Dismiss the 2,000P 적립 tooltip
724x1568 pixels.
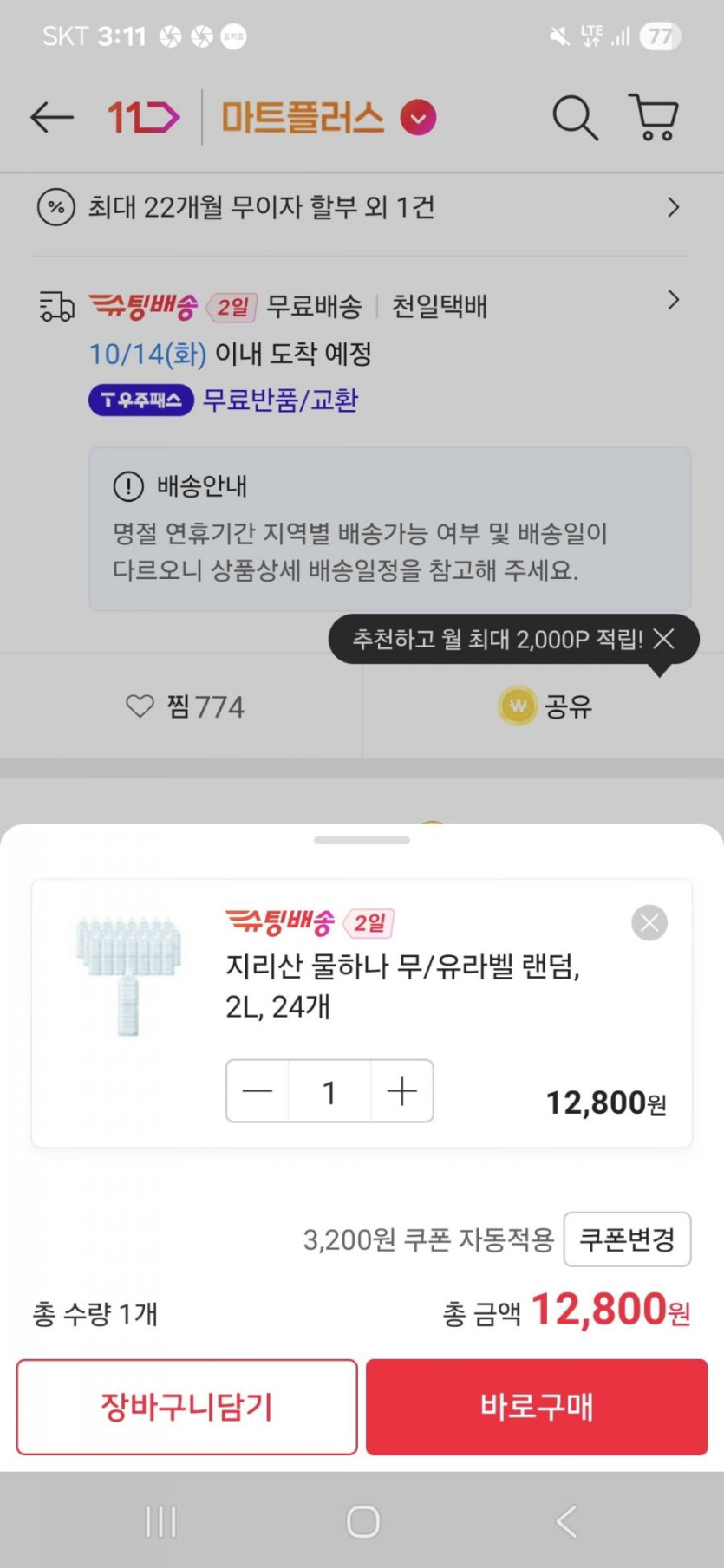pyautogui.click(x=664, y=639)
